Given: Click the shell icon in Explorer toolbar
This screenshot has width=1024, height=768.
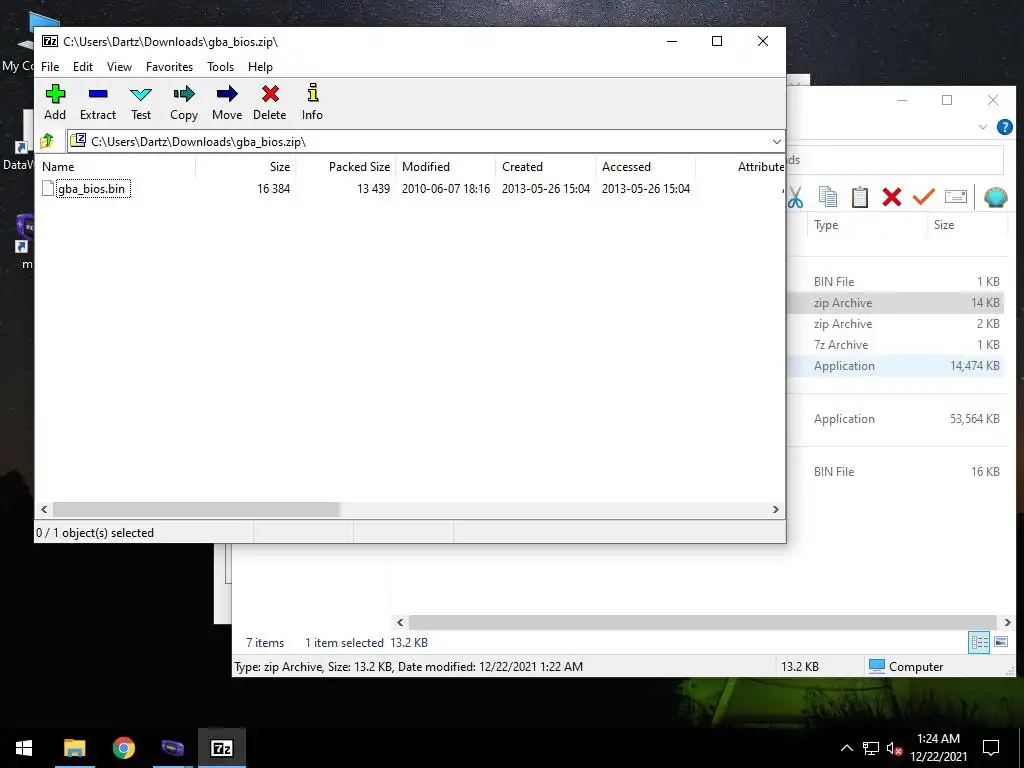Looking at the screenshot, I should point(995,197).
